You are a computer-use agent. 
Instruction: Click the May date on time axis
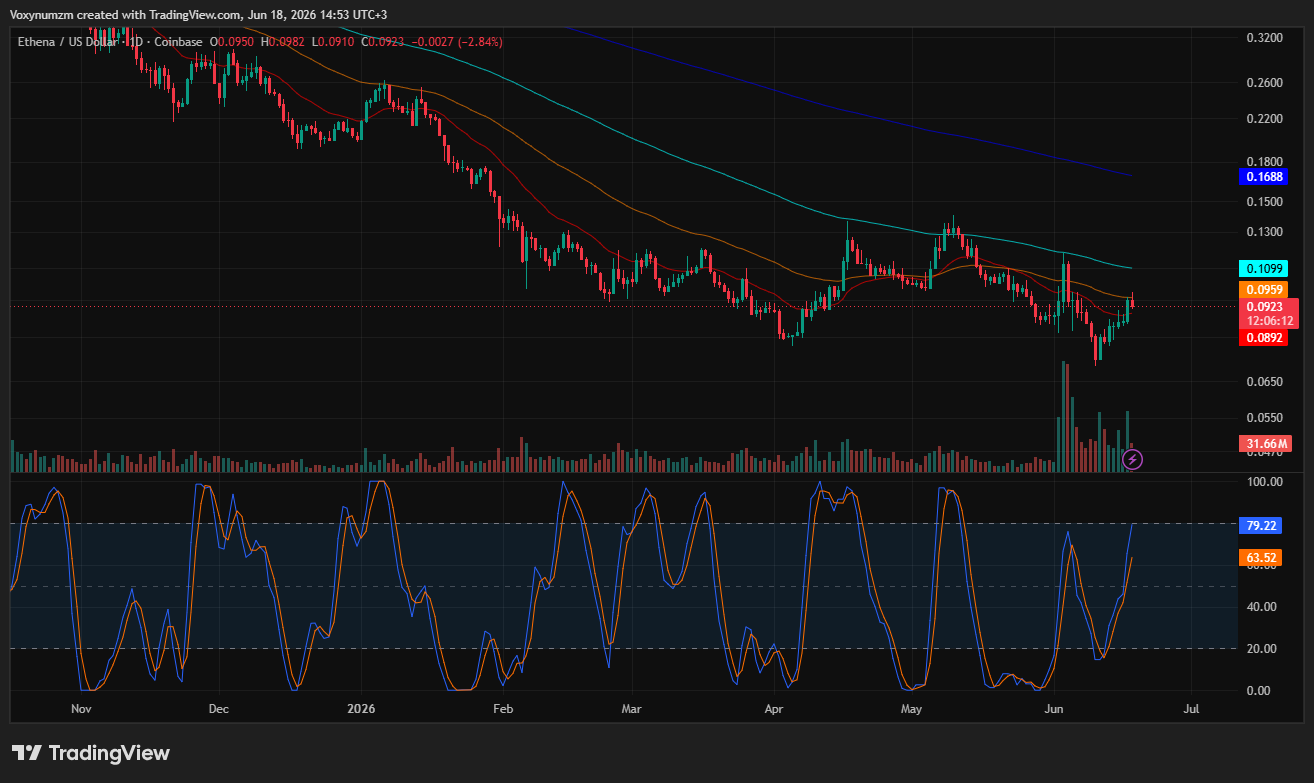(x=911, y=708)
